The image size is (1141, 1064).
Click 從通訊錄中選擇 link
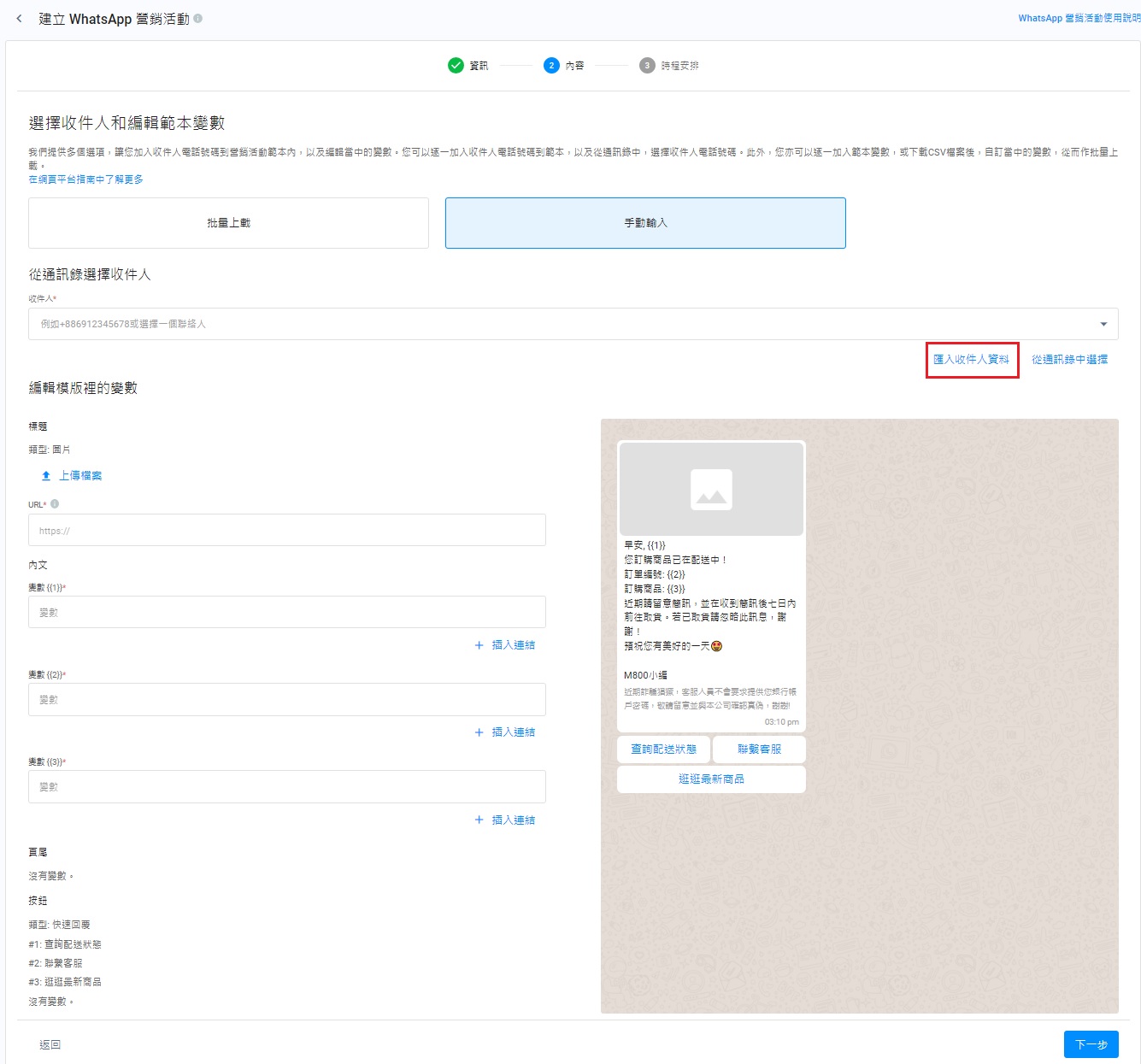point(1069,360)
